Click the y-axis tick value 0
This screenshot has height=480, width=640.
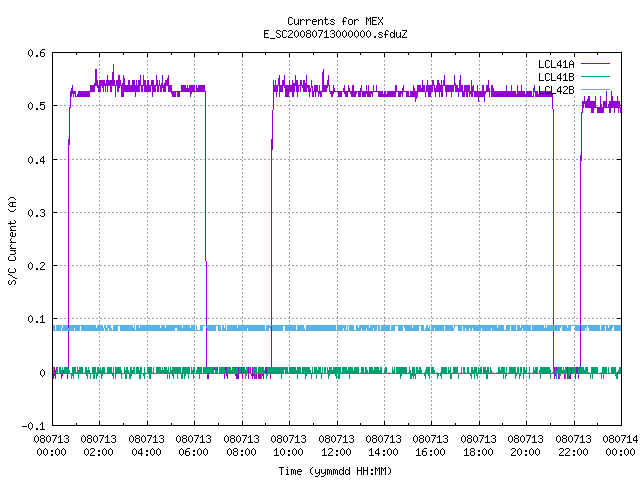(x=42, y=373)
